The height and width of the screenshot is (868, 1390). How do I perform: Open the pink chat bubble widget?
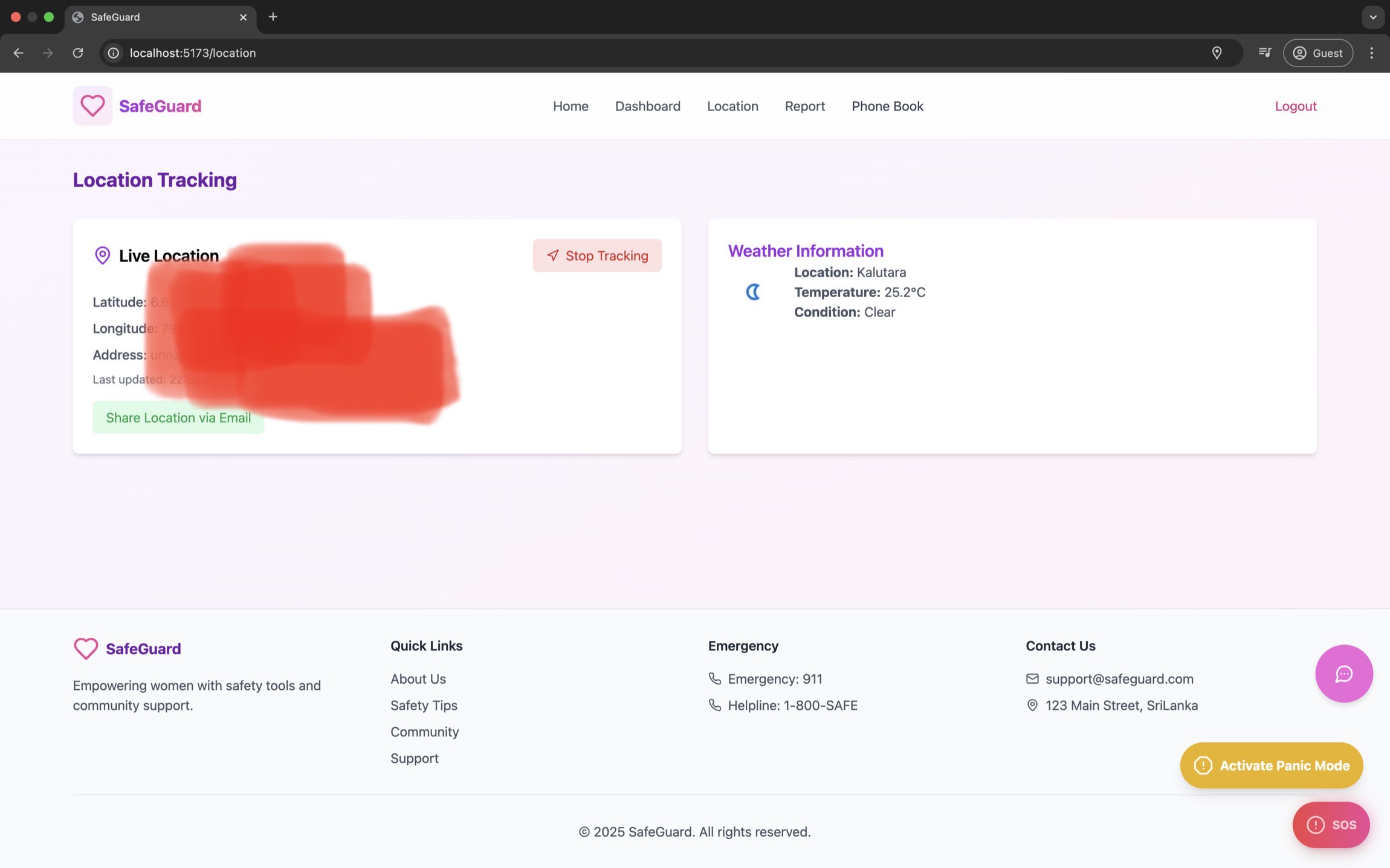[x=1343, y=674]
